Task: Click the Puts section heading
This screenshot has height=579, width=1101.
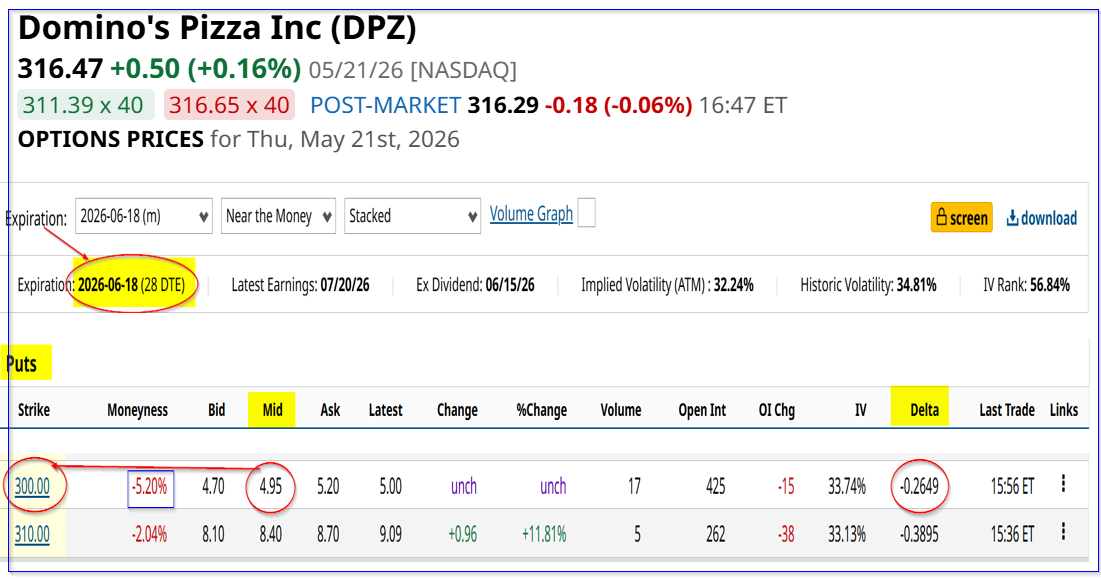Action: (x=22, y=364)
